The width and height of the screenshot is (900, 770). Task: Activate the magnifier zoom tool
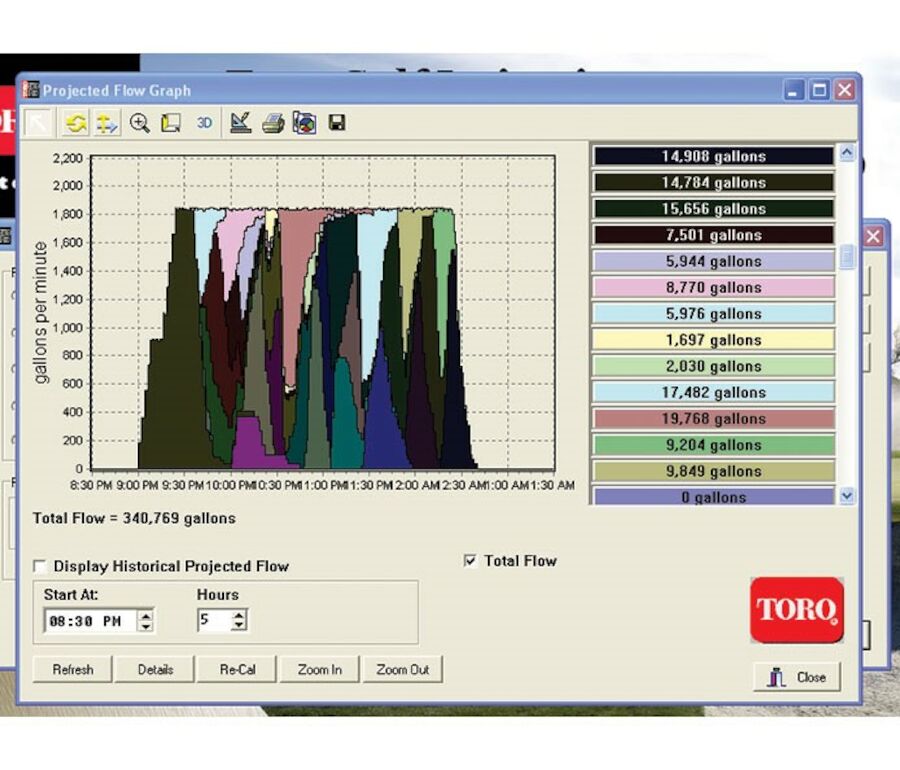[140, 122]
